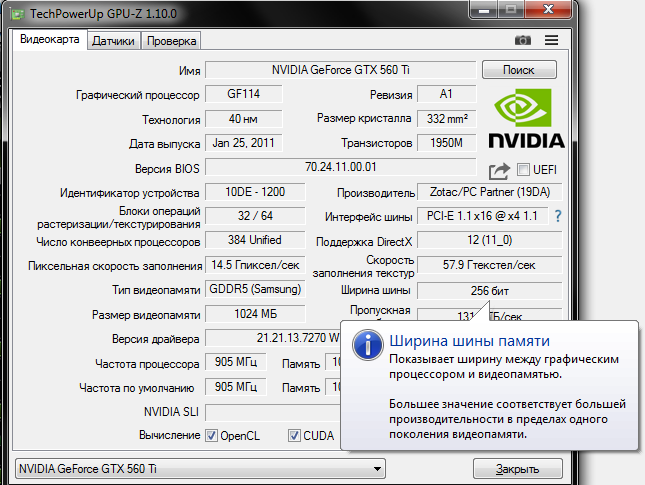
Task: Click the revision A1 field
Action: pos(446,94)
